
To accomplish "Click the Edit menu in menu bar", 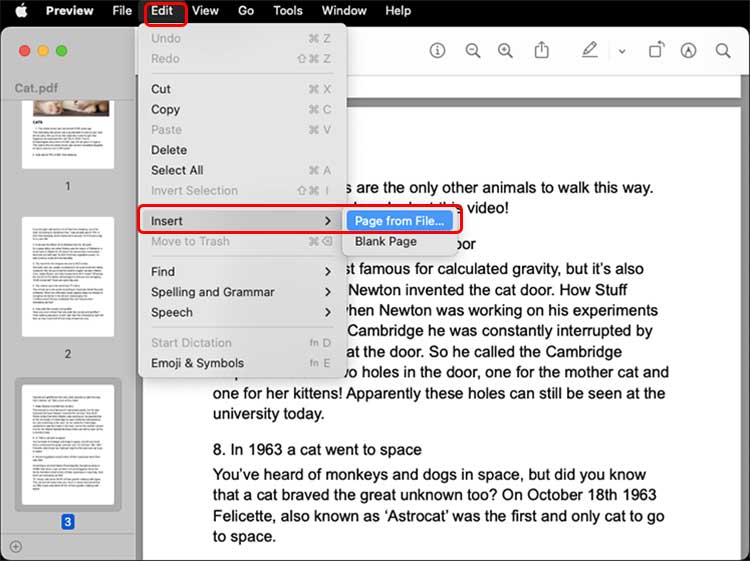I will point(162,11).
